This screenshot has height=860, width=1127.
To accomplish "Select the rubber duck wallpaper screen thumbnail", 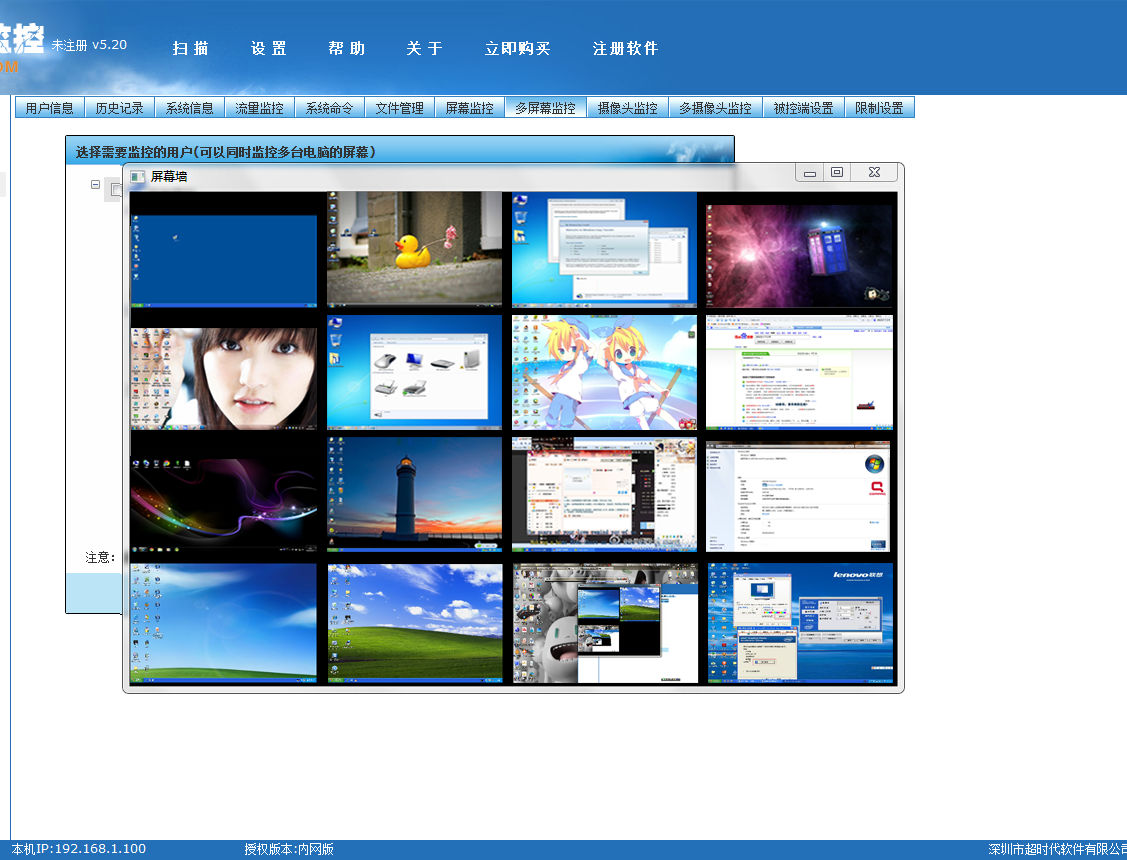I will (414, 248).
